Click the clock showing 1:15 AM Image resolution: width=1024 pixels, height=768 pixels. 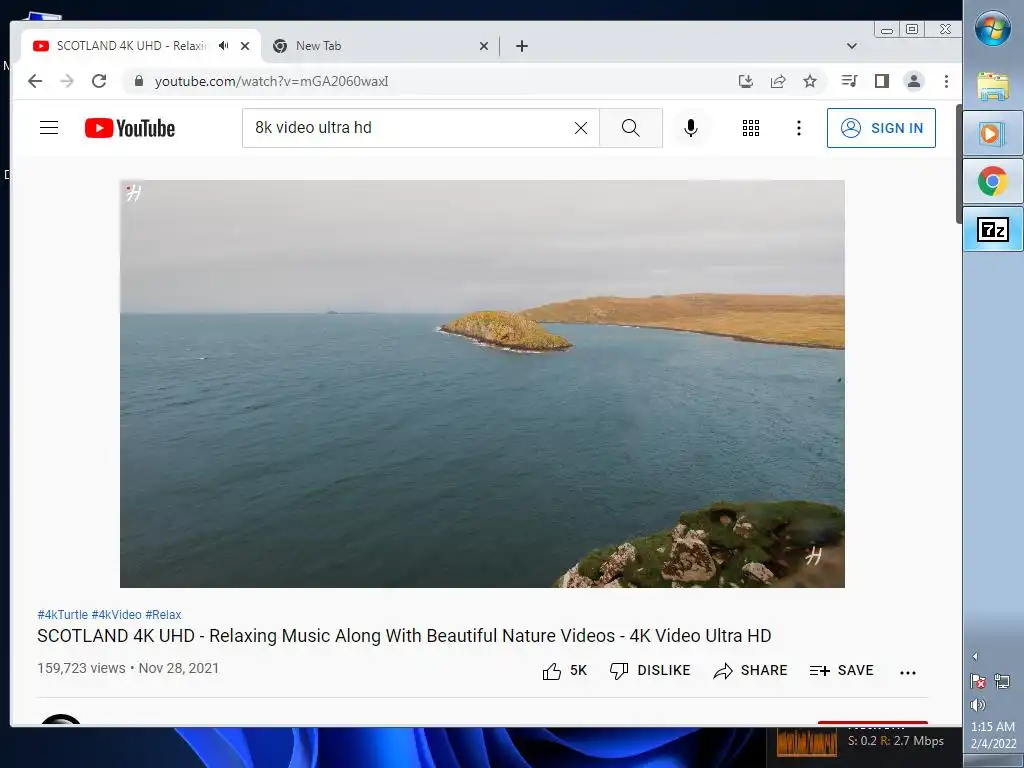point(993,726)
